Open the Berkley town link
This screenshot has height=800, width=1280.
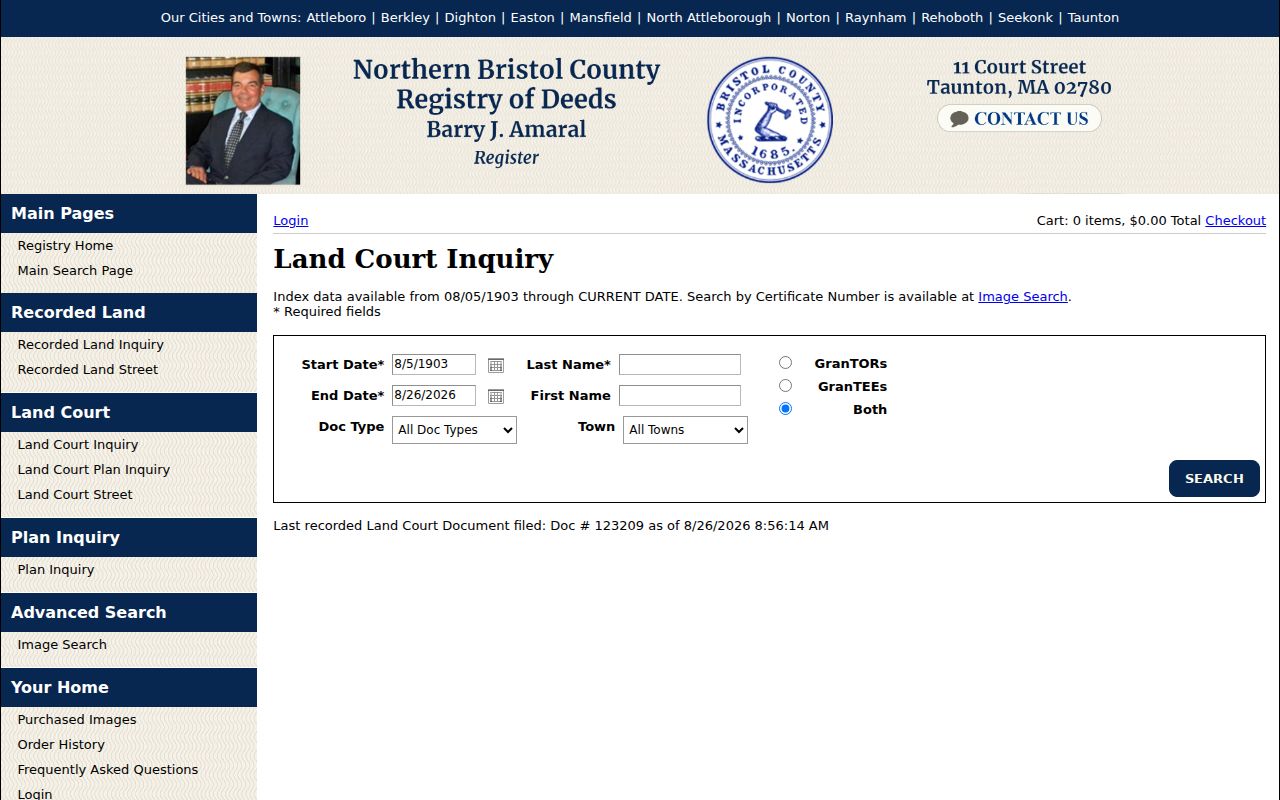(405, 18)
